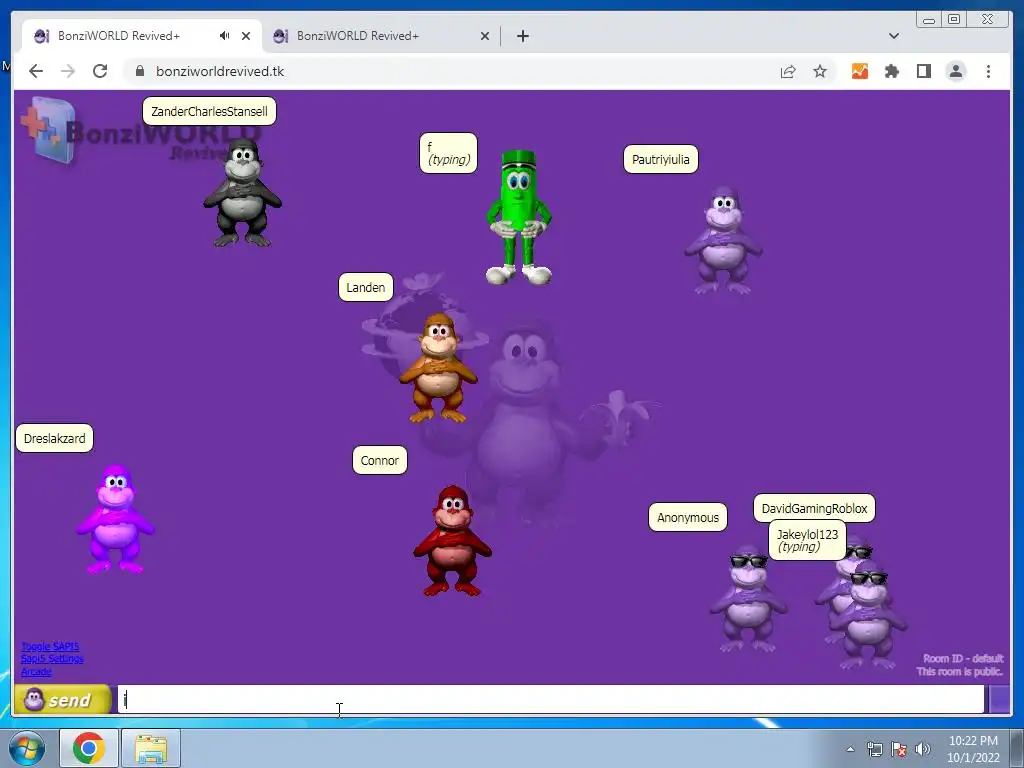Click the browser forward arrow
The width and height of the screenshot is (1024, 768).
pos(68,71)
